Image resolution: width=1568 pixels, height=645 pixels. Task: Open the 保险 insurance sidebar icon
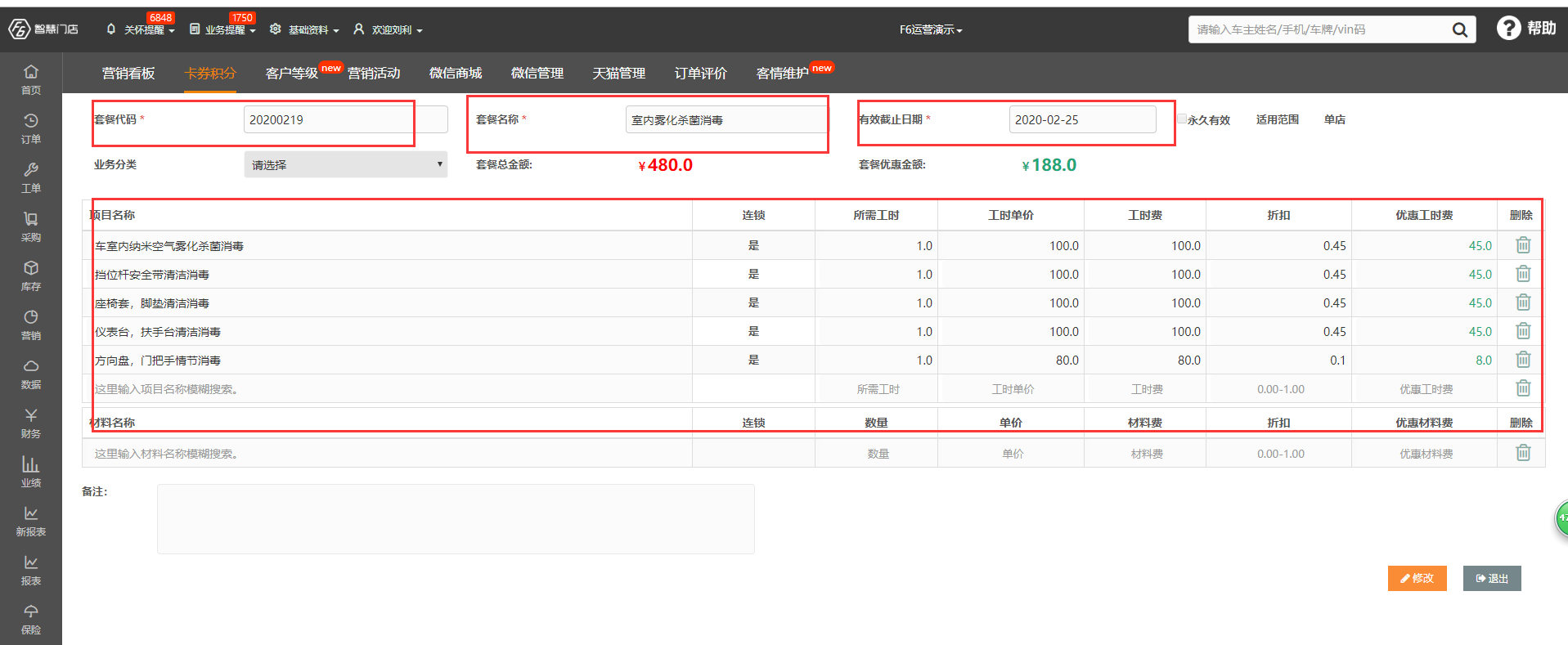(x=31, y=619)
